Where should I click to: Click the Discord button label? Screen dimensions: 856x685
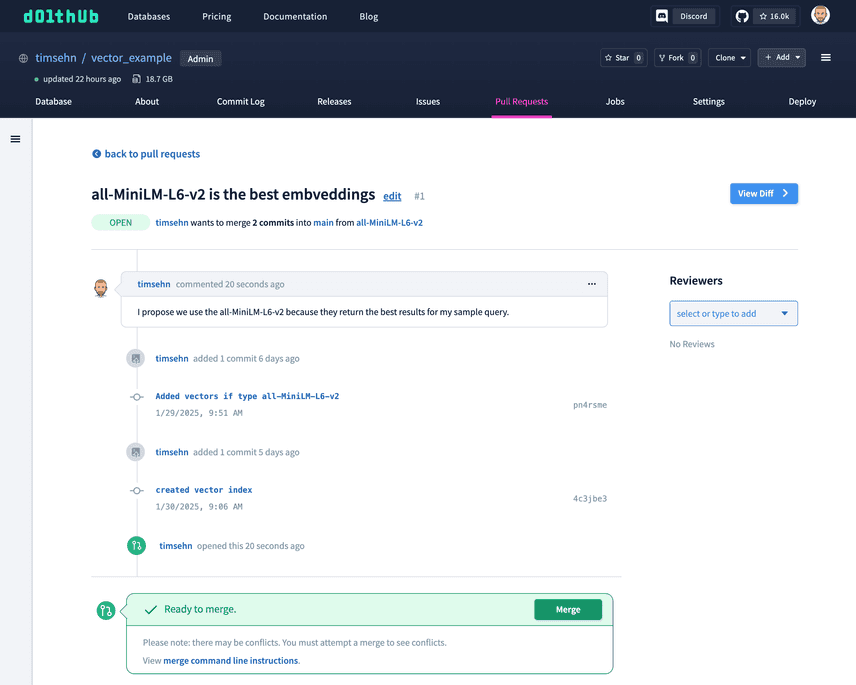coord(693,16)
